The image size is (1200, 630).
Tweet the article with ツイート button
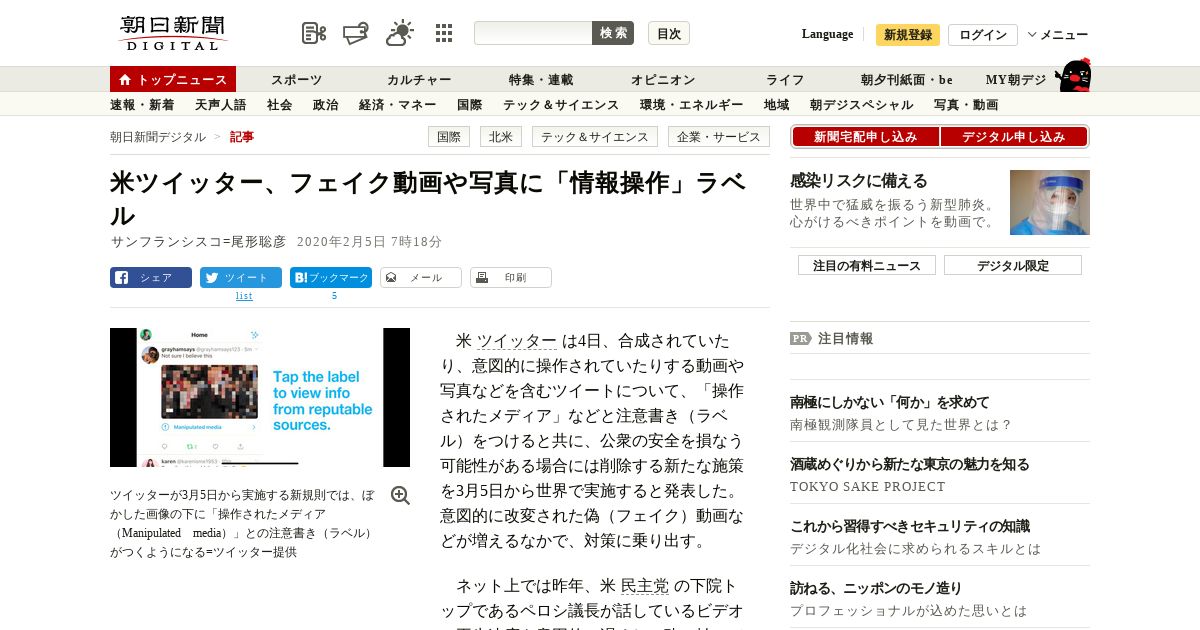(x=241, y=278)
